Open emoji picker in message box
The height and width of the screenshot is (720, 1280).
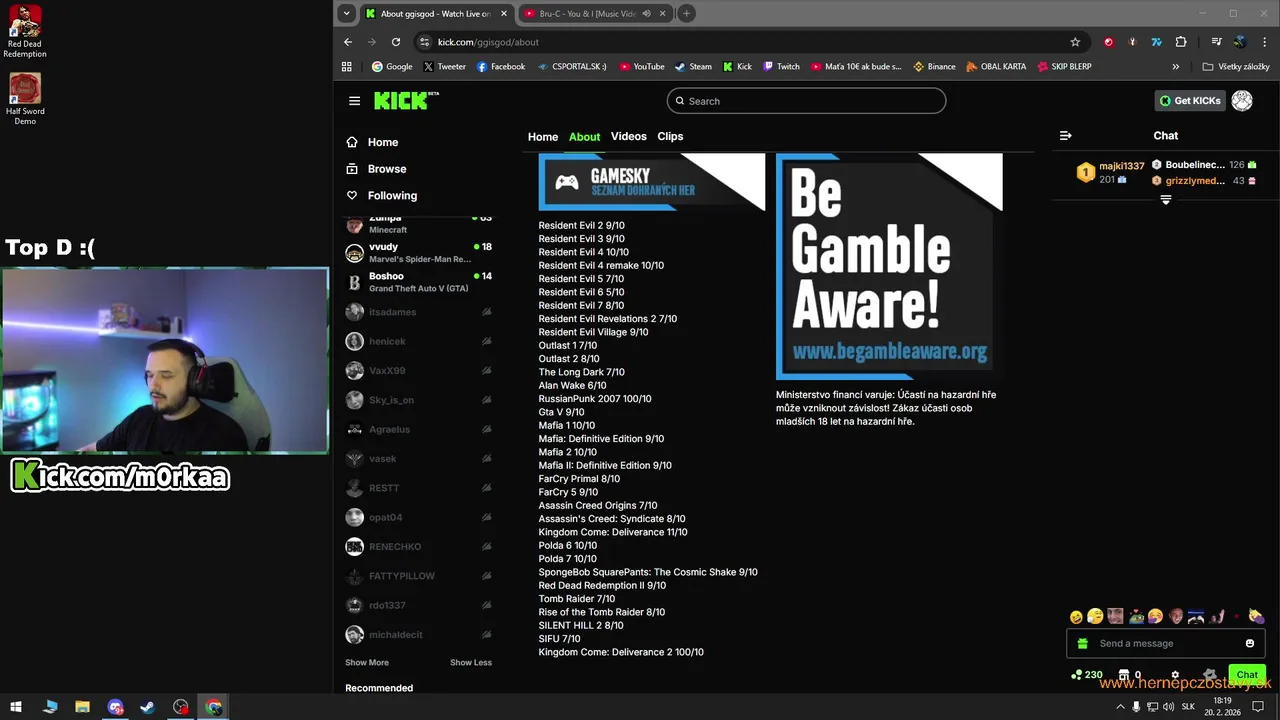[x=1249, y=643]
